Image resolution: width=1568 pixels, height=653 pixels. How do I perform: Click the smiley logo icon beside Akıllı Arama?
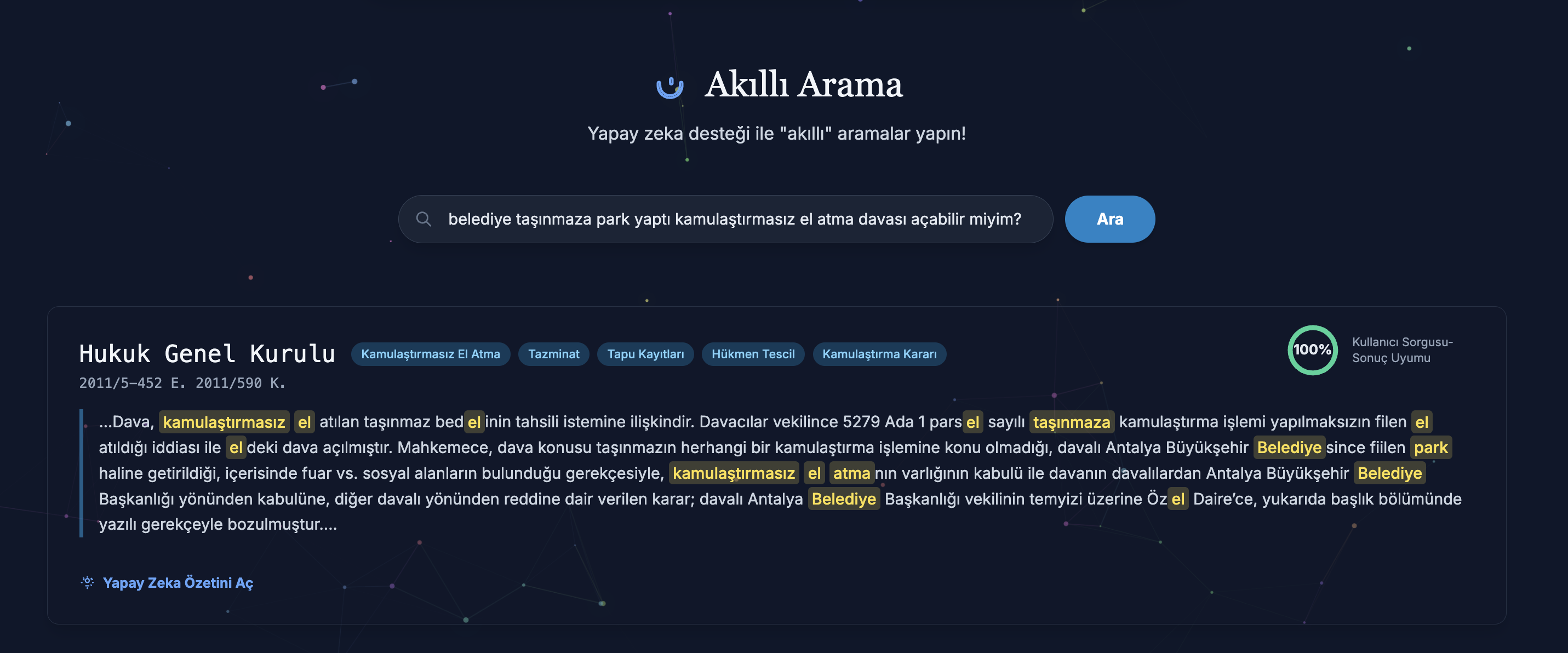pyautogui.click(x=669, y=87)
